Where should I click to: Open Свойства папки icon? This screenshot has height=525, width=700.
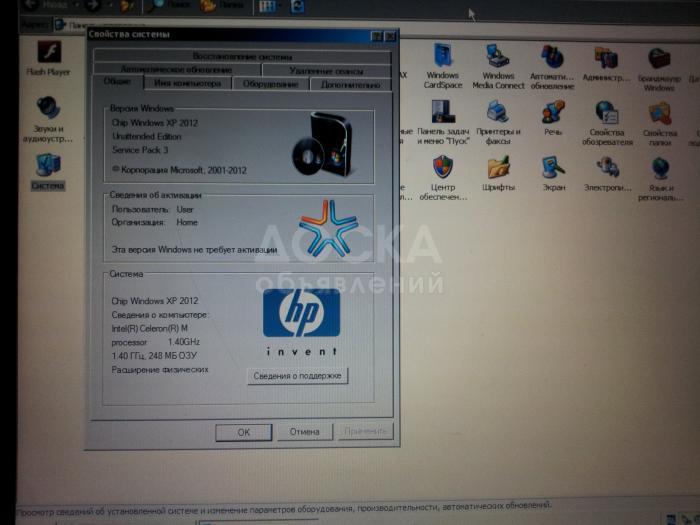(x=660, y=124)
